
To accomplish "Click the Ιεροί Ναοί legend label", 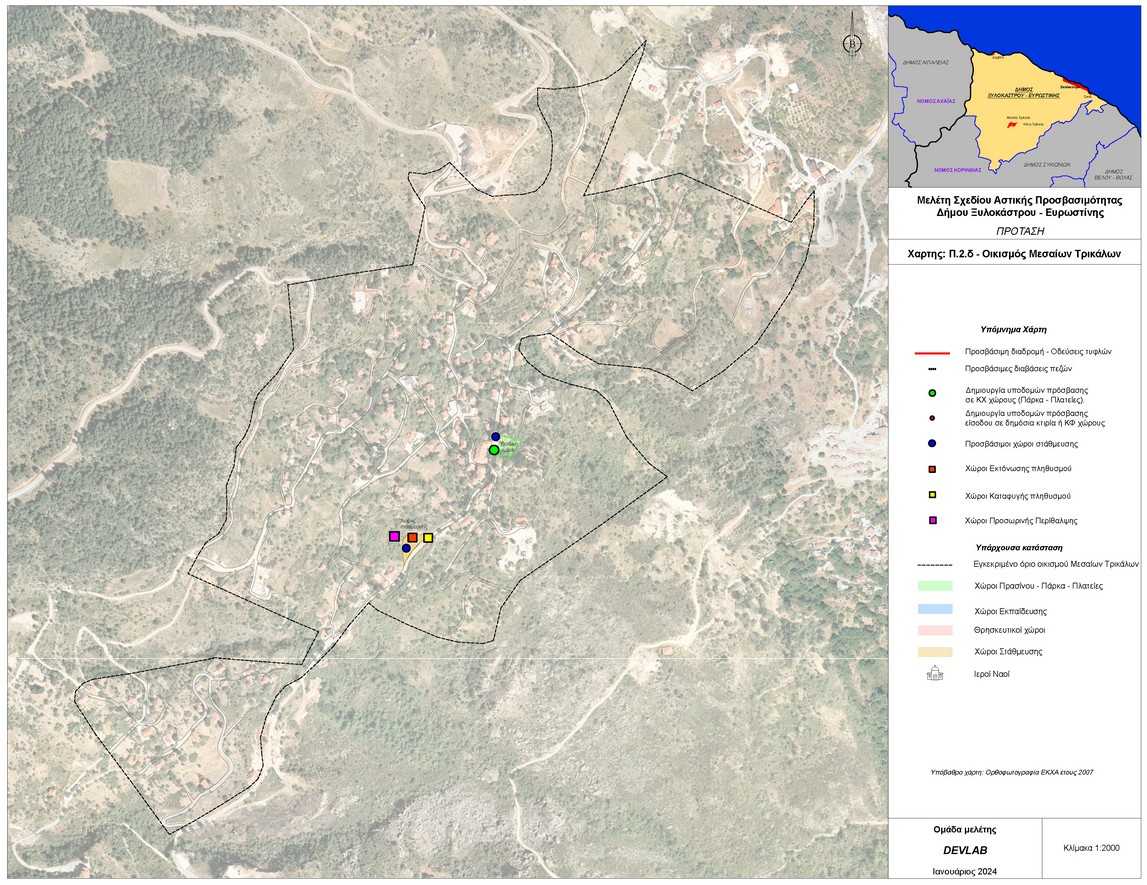I will pyautogui.click(x=991, y=674).
